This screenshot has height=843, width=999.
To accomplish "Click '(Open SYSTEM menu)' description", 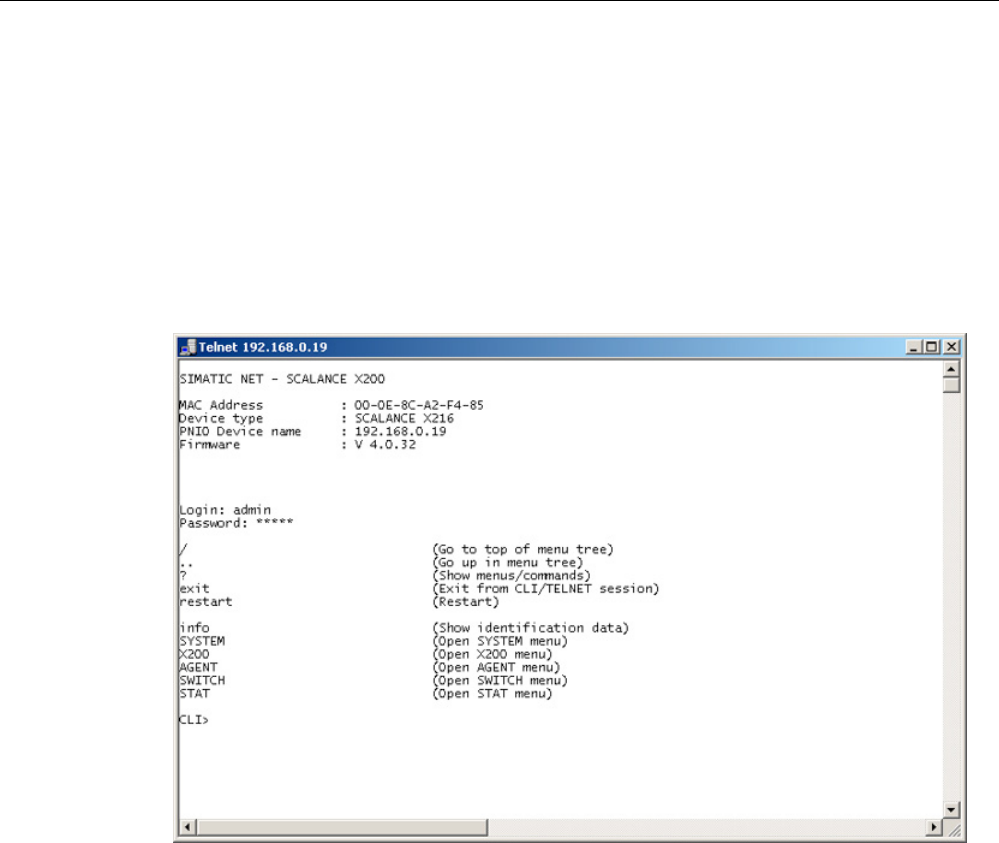I will (500, 641).
